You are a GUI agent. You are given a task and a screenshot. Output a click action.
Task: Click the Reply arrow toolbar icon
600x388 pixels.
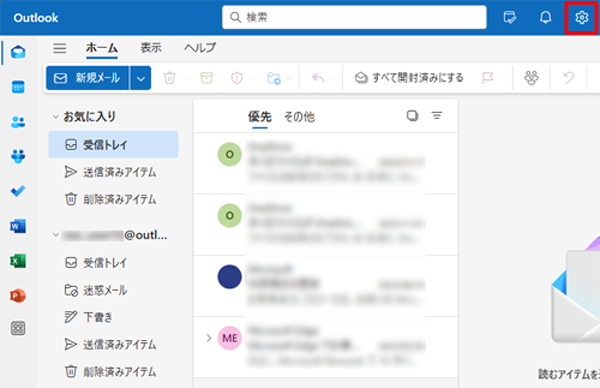(x=318, y=78)
